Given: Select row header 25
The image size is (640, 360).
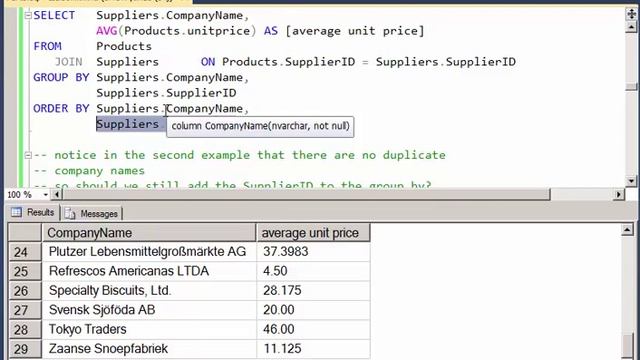Looking at the screenshot, I should [x=25, y=271].
